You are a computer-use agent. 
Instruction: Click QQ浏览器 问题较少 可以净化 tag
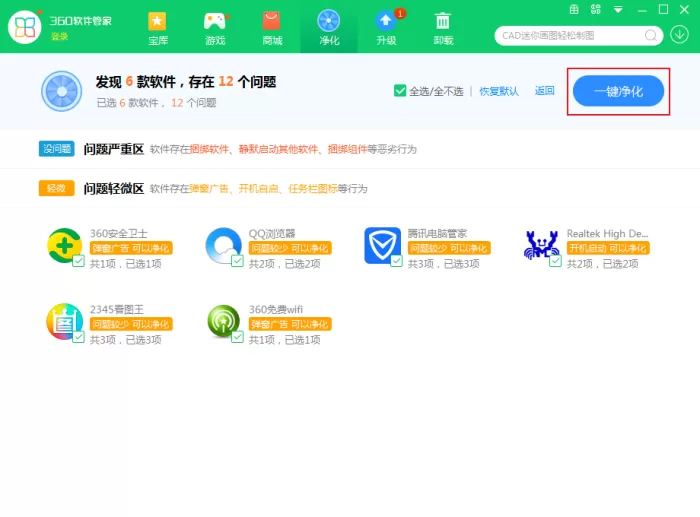pos(290,248)
